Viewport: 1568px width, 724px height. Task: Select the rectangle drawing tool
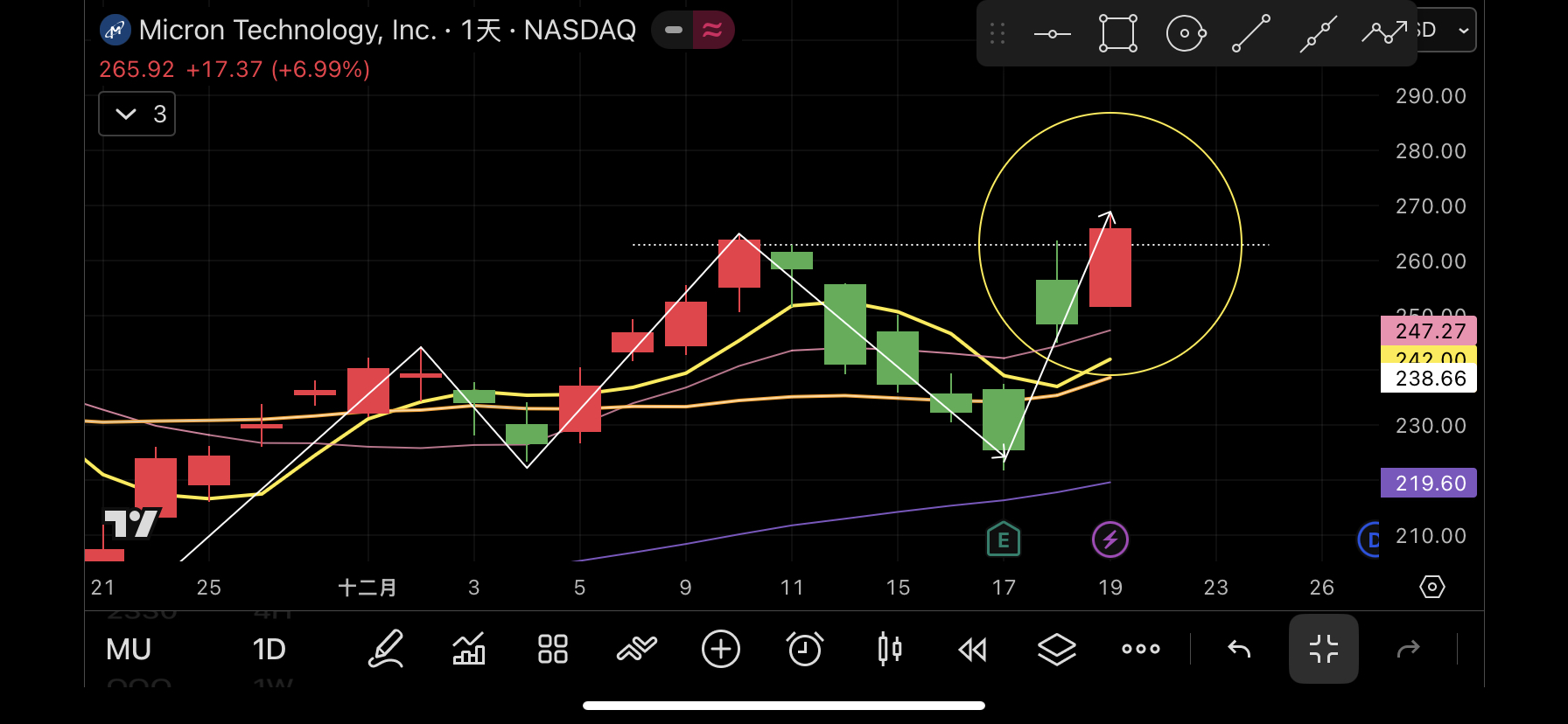(x=1118, y=34)
